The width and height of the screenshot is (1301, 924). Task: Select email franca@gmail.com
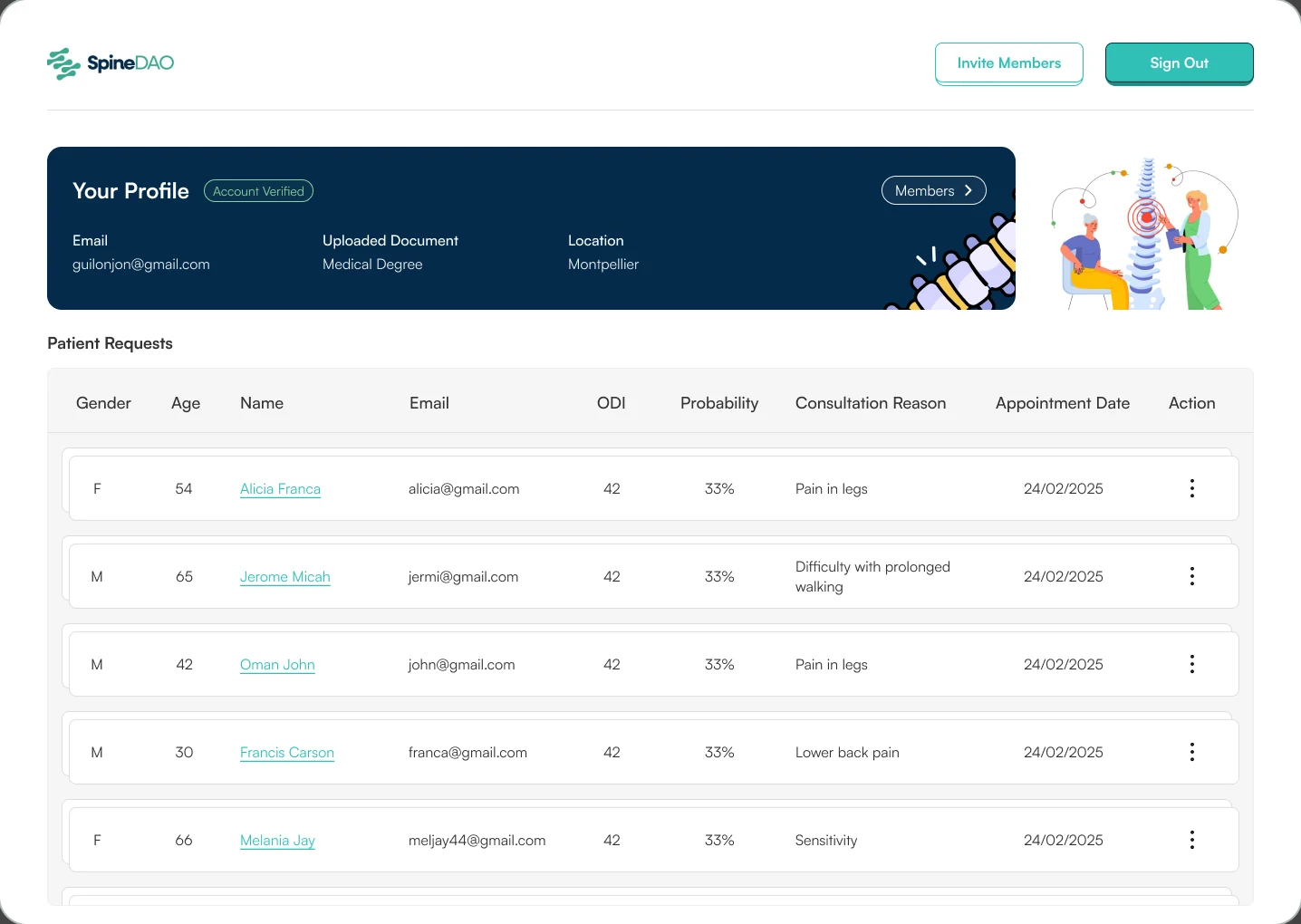[x=467, y=753]
